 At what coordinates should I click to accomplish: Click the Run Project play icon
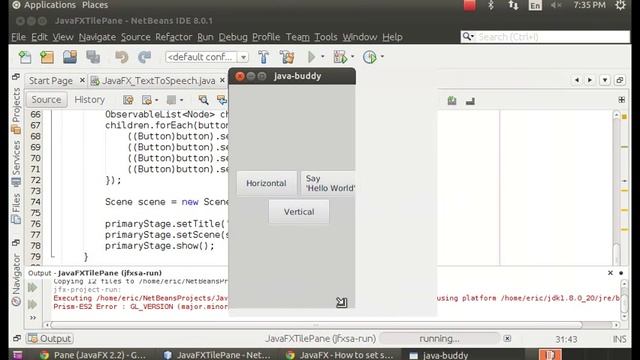(x=312, y=57)
